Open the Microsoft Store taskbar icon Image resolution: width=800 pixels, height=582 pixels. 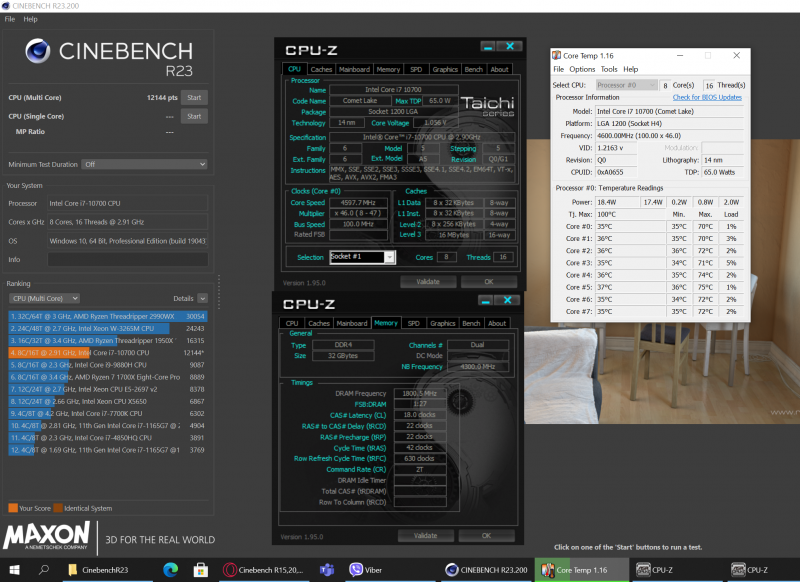200,570
